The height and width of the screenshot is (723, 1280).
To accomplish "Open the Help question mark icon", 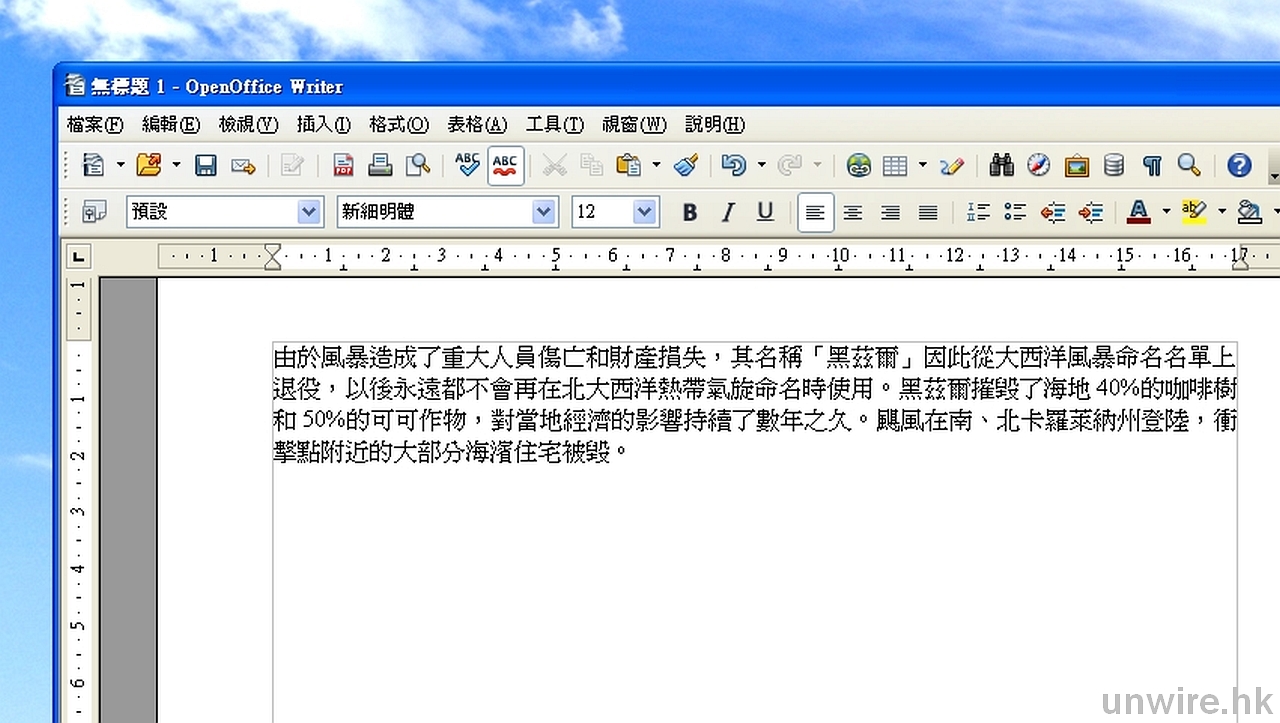I will [x=1239, y=165].
